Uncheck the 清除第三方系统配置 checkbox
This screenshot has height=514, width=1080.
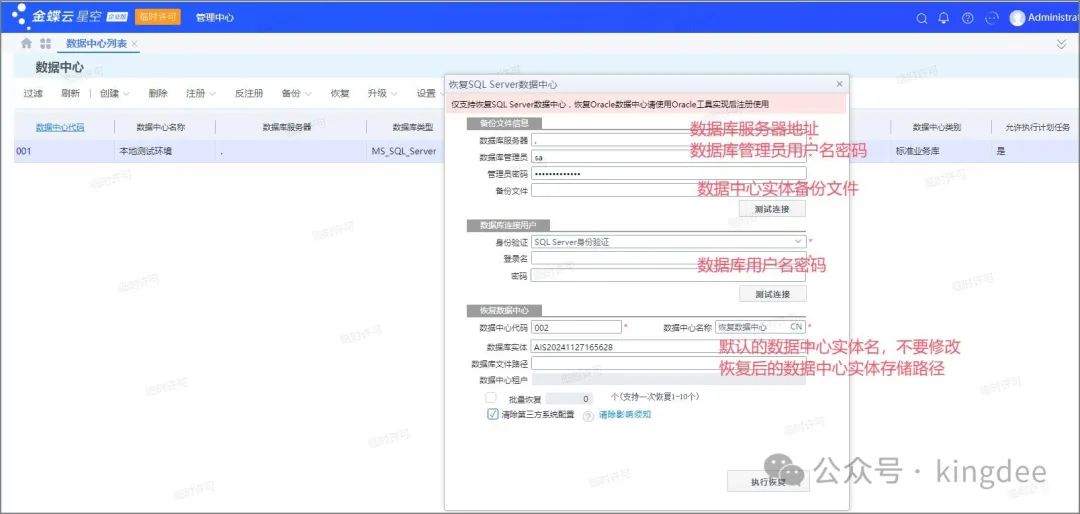coord(492,414)
